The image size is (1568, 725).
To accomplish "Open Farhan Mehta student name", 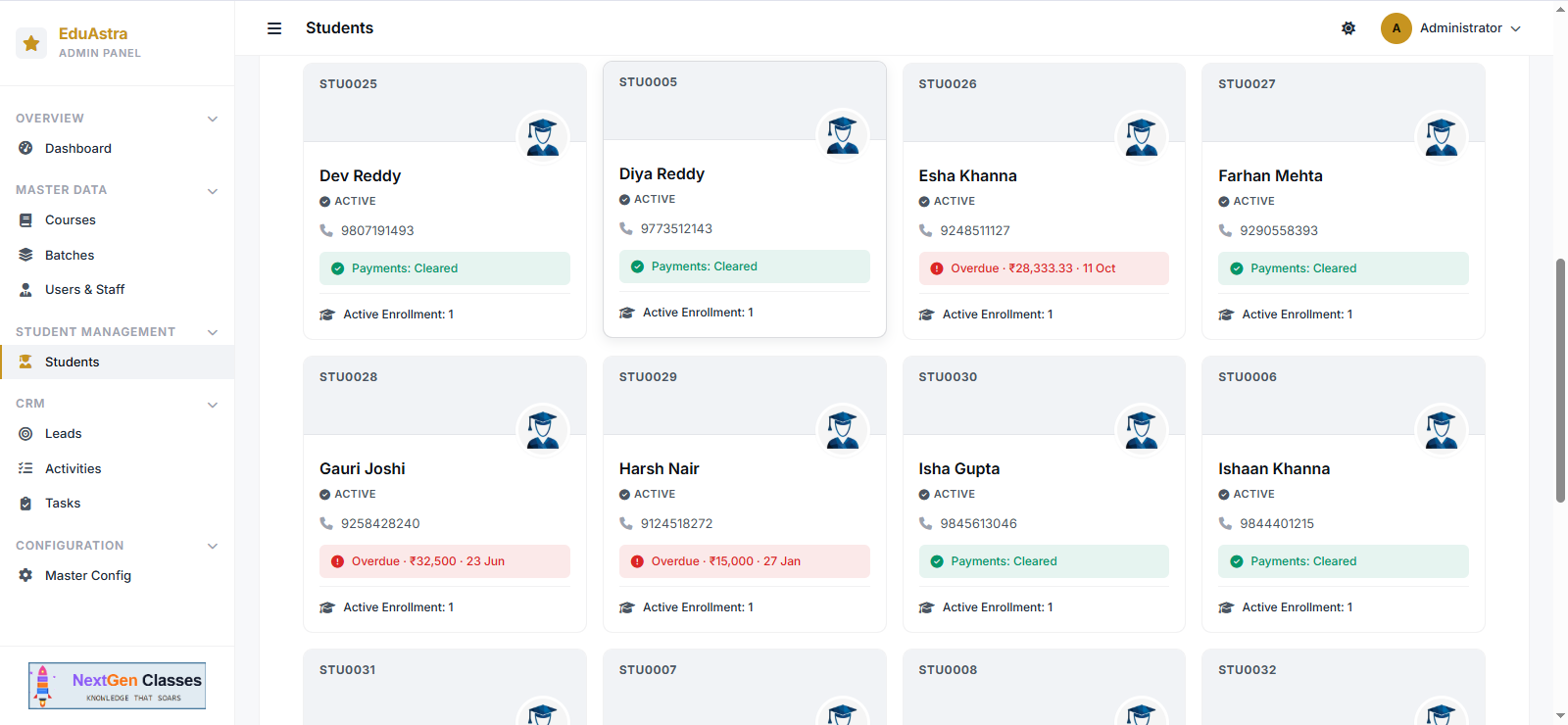I will tap(1270, 176).
